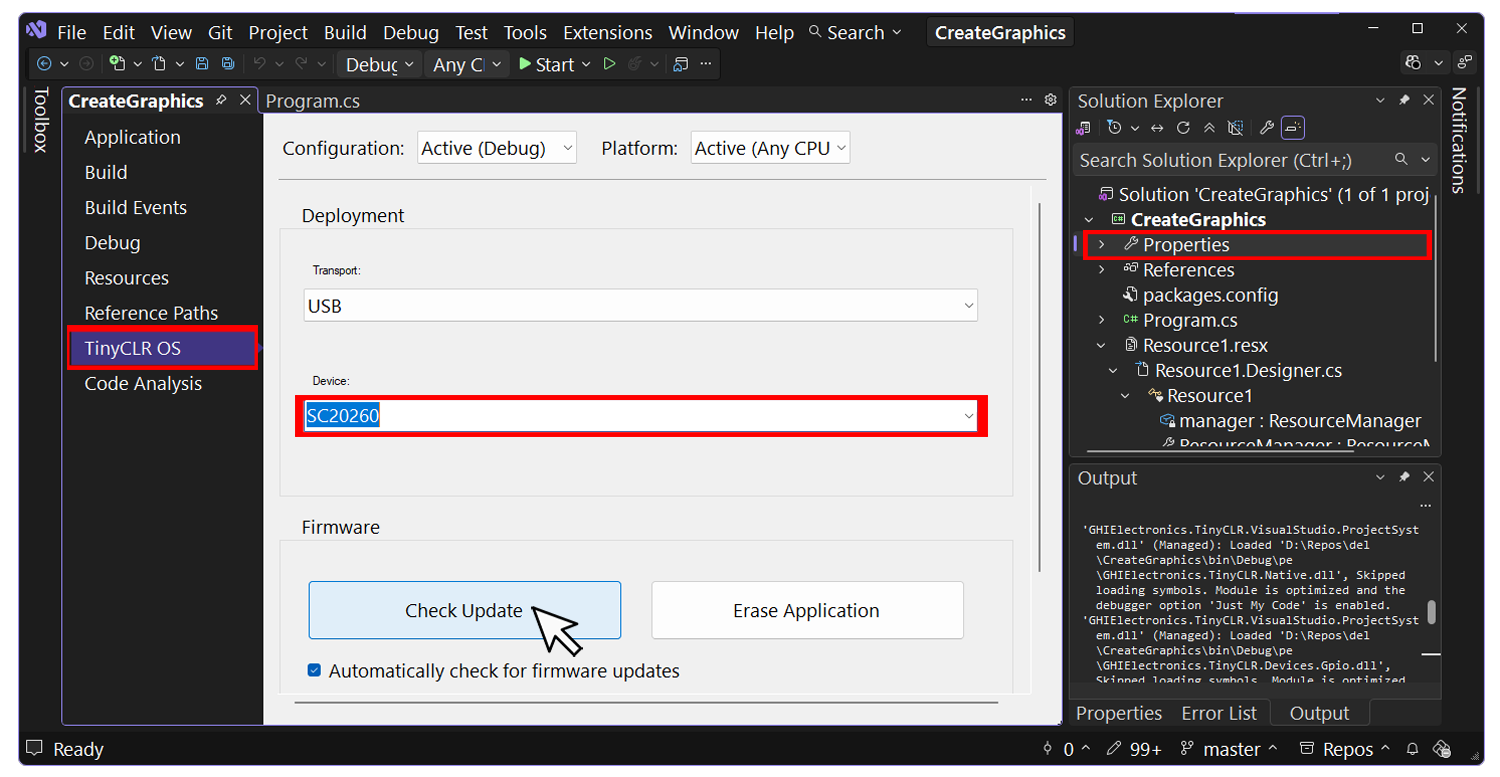Click the Find in Files toolbar icon
The height and width of the screenshot is (777, 1500).
click(681, 64)
